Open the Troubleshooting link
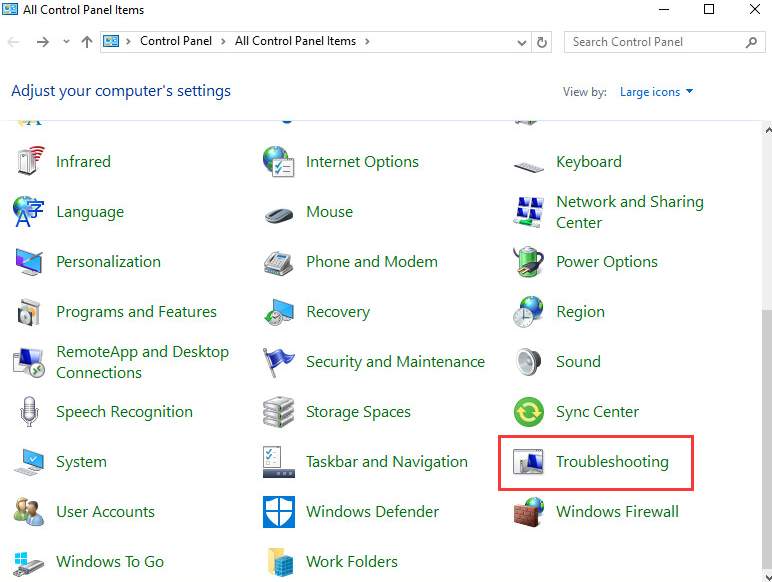The width and height of the screenshot is (772, 582). (612, 462)
